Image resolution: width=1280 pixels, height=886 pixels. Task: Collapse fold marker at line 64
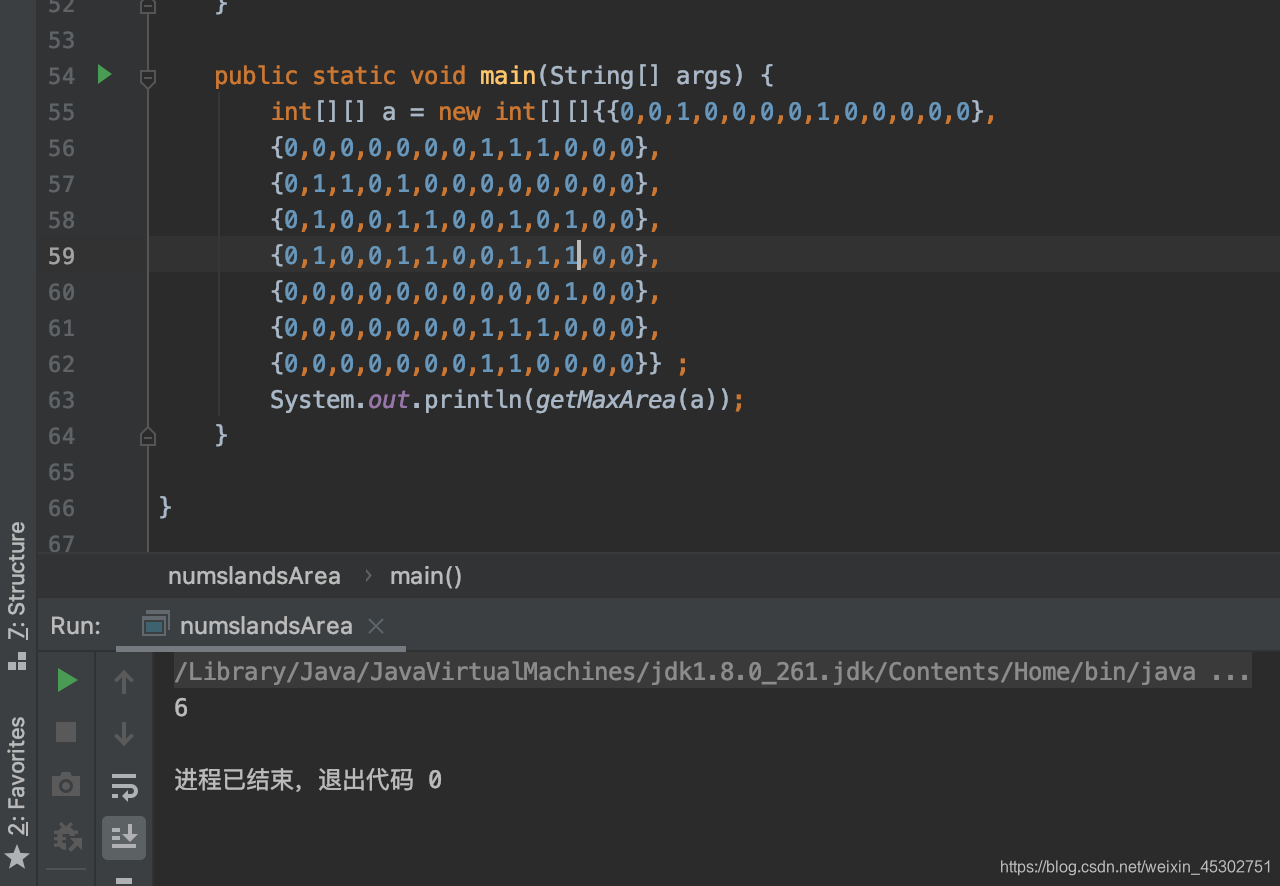148,436
